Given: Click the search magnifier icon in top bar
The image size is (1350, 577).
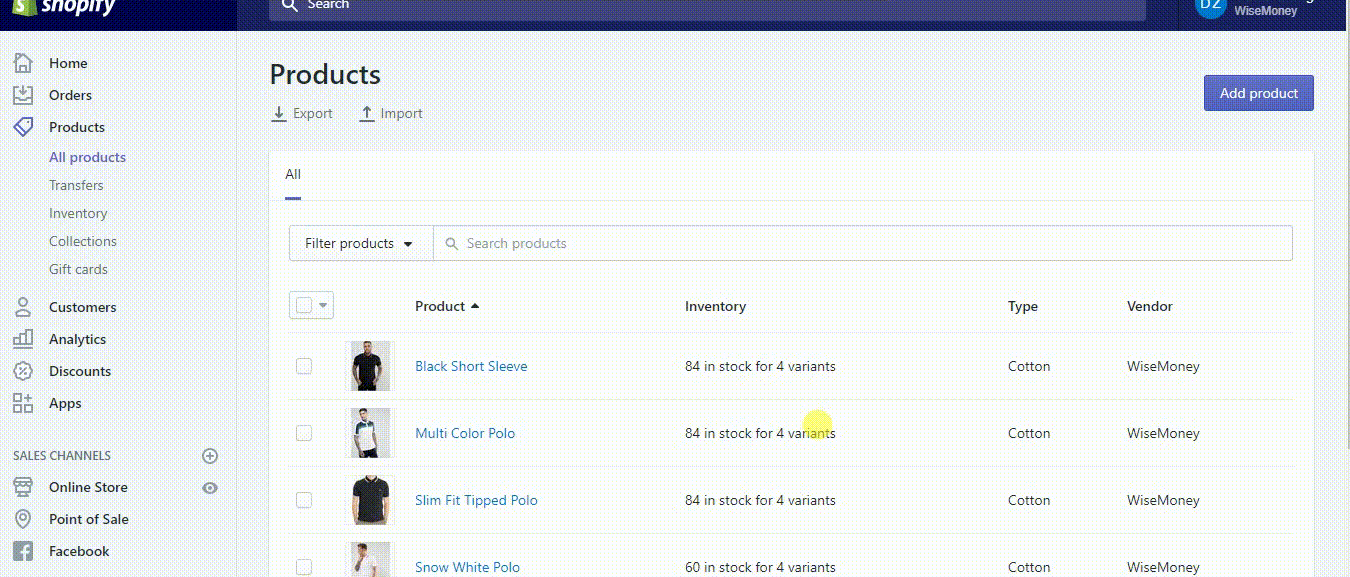Looking at the screenshot, I should 290,5.
